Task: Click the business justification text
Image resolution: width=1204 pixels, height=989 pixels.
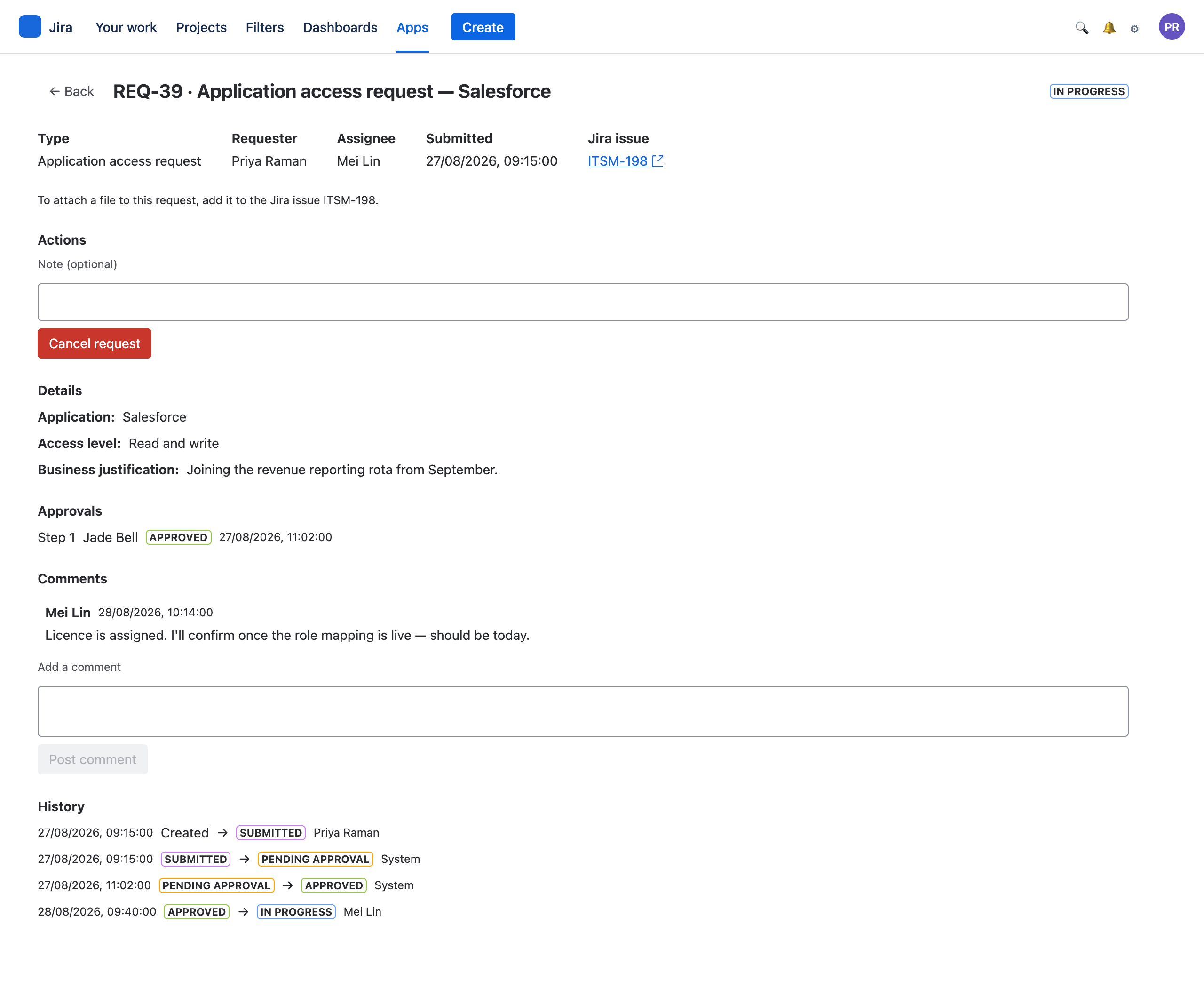Action: tap(342, 470)
